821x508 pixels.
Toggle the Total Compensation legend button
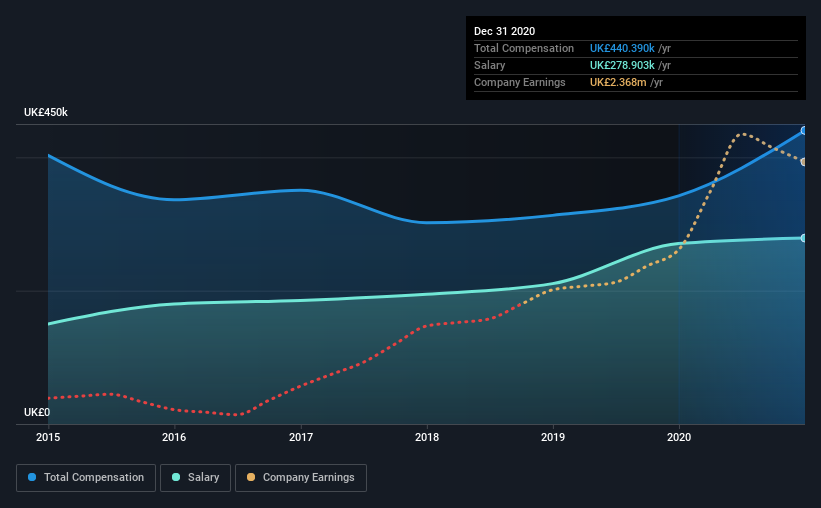(x=86, y=478)
